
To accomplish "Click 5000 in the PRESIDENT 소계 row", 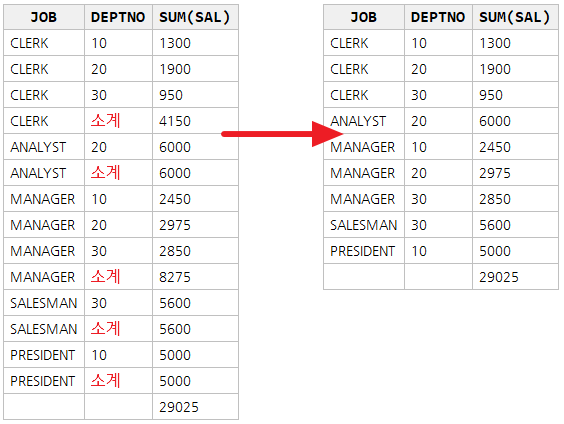I will pyautogui.click(x=175, y=381).
